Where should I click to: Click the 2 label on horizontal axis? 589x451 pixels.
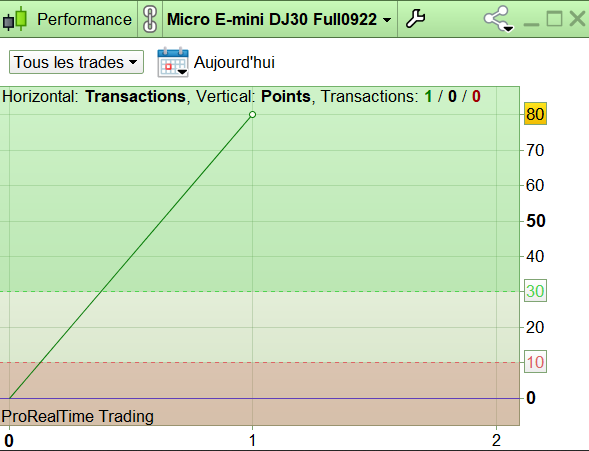(496, 440)
